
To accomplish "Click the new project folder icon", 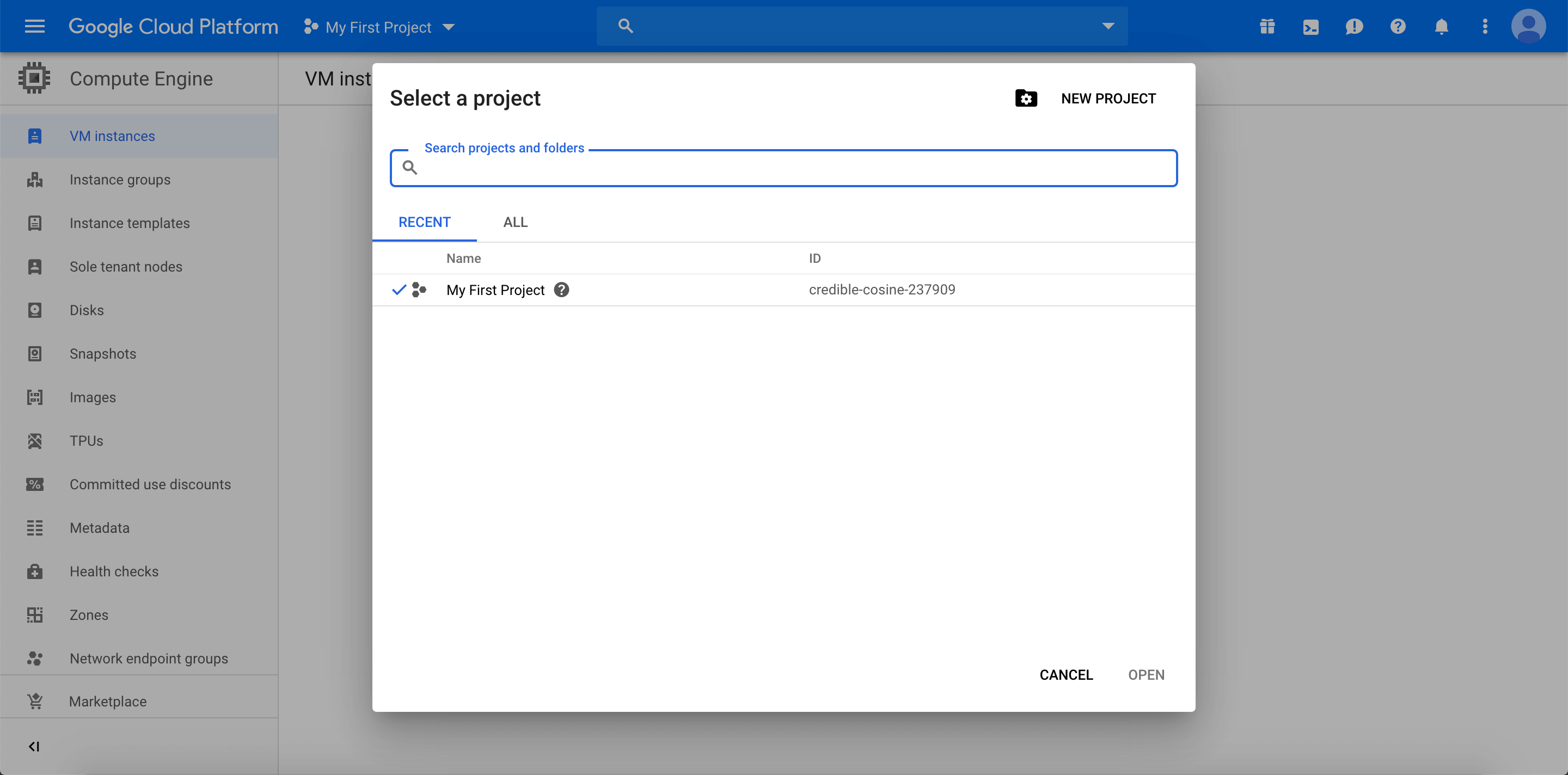I will [x=1026, y=98].
